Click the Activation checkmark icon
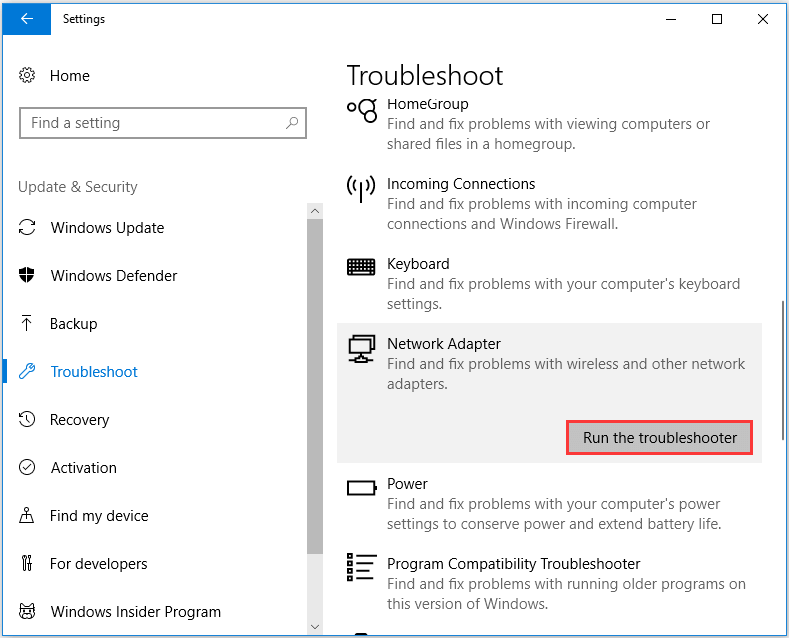This screenshot has height=638, width=789. pyautogui.click(x=27, y=467)
